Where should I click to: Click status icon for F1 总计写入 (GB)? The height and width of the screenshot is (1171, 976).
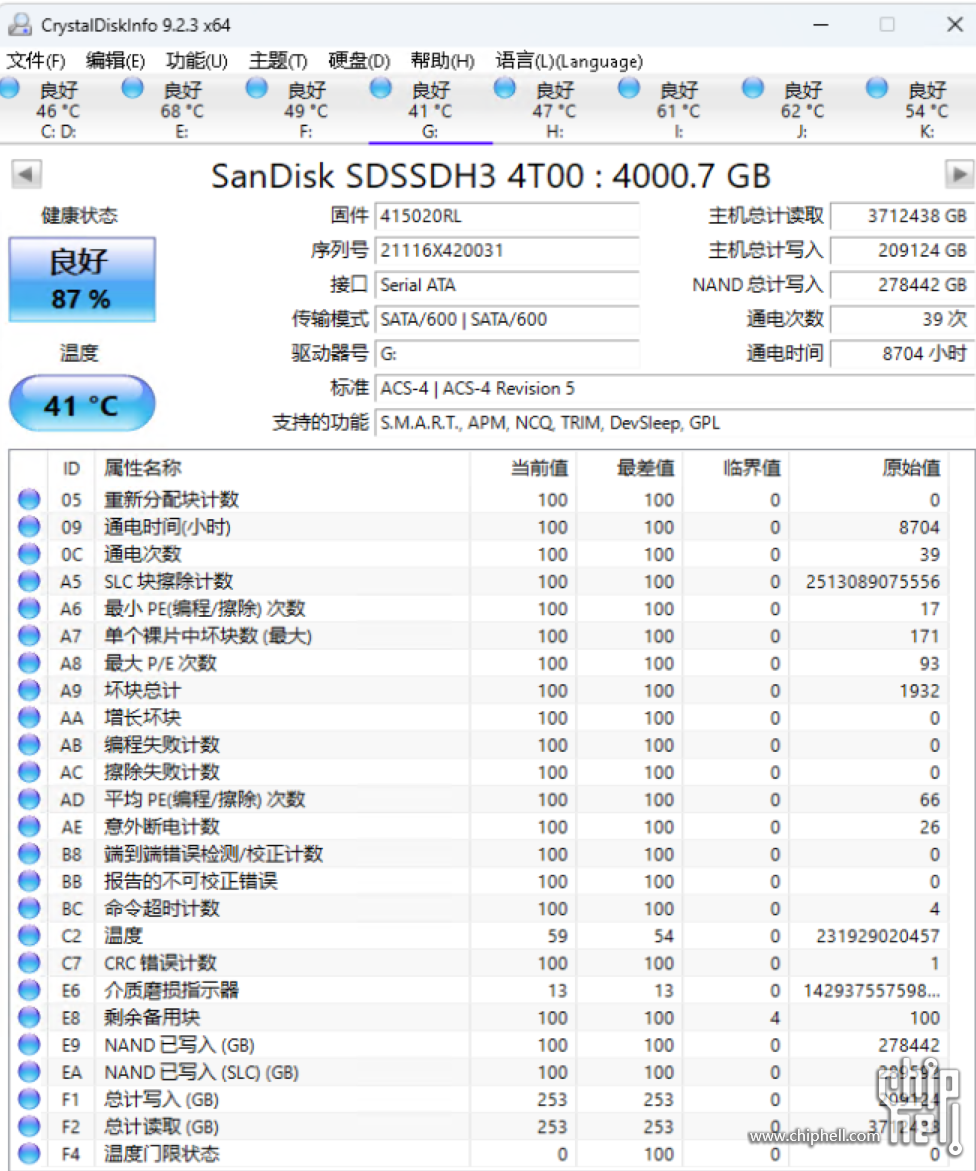pyautogui.click(x=29, y=1099)
